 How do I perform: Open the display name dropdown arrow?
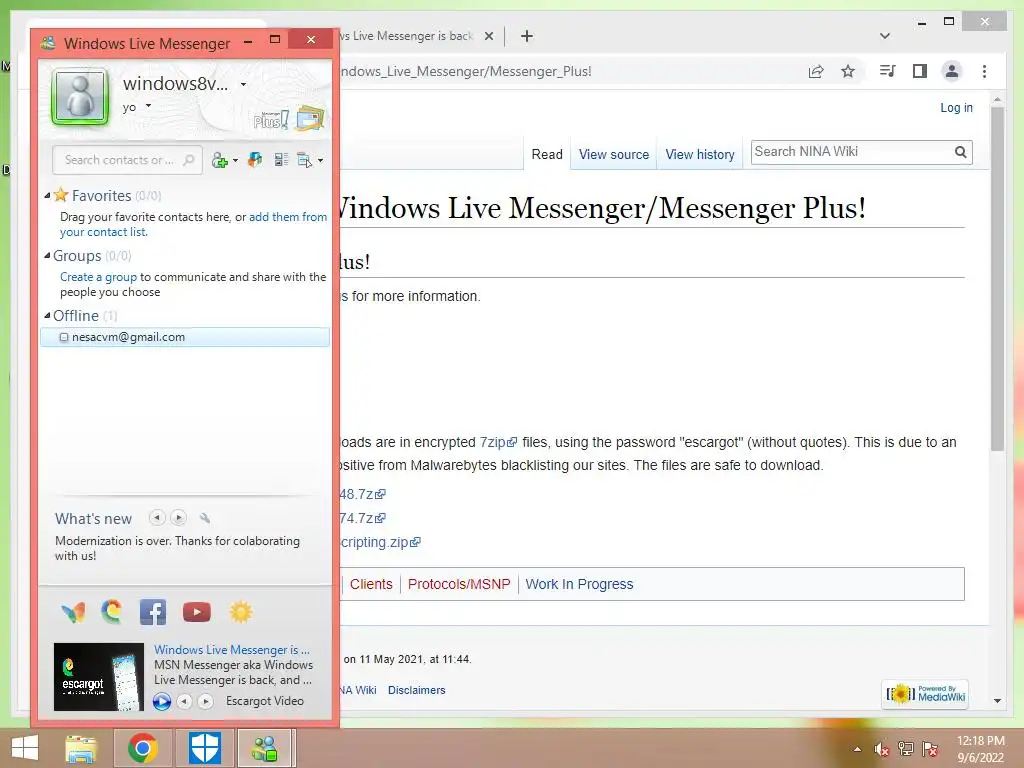(x=243, y=84)
